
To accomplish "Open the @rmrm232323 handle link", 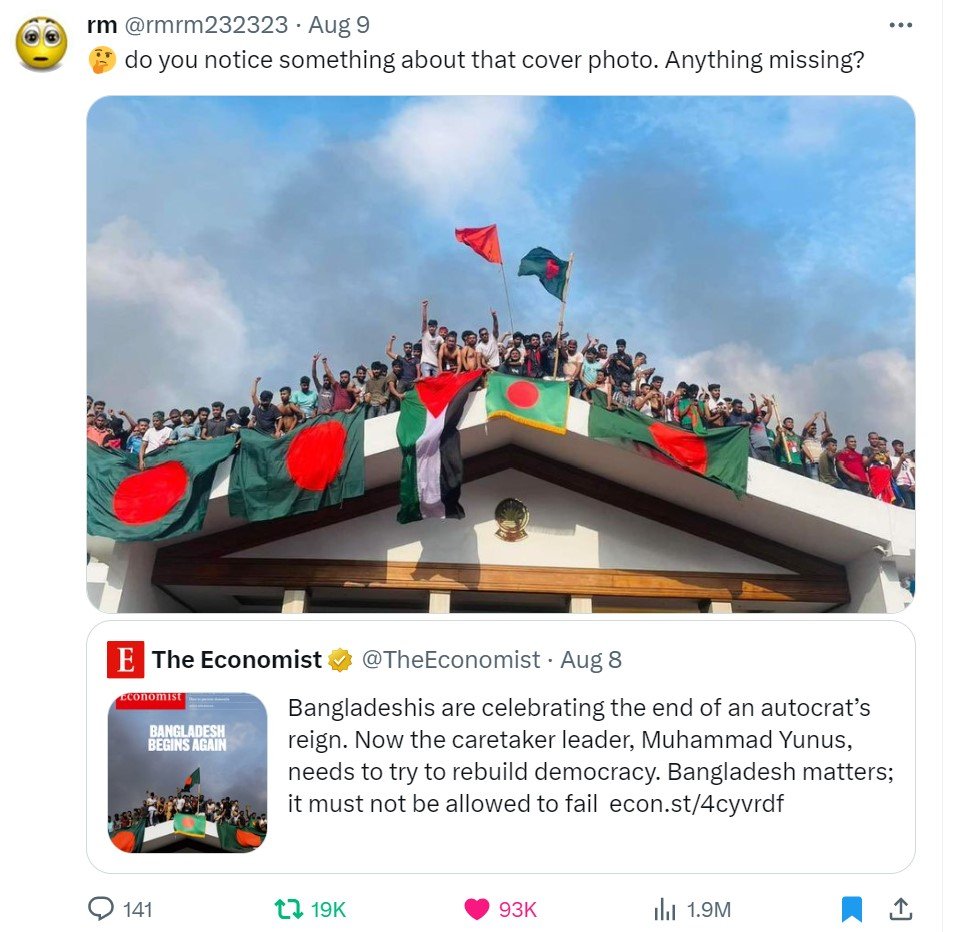I will (x=206, y=25).
